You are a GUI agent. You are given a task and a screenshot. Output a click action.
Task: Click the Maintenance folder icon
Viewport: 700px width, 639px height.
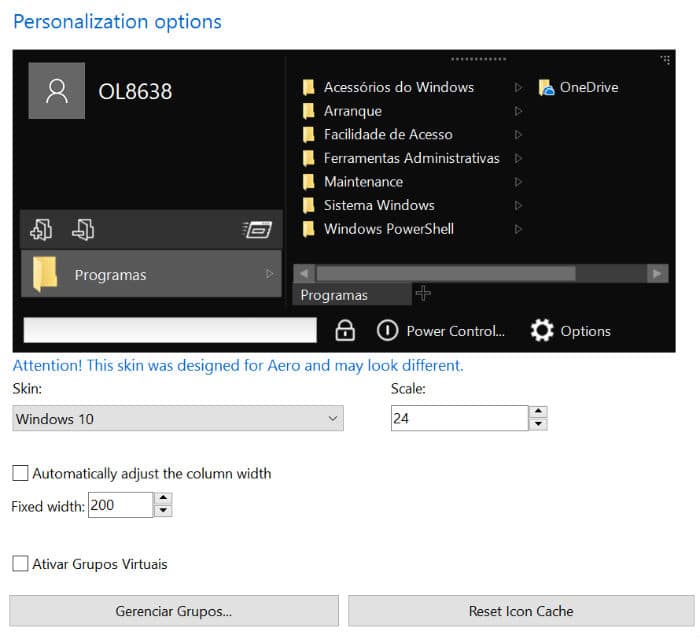click(308, 182)
